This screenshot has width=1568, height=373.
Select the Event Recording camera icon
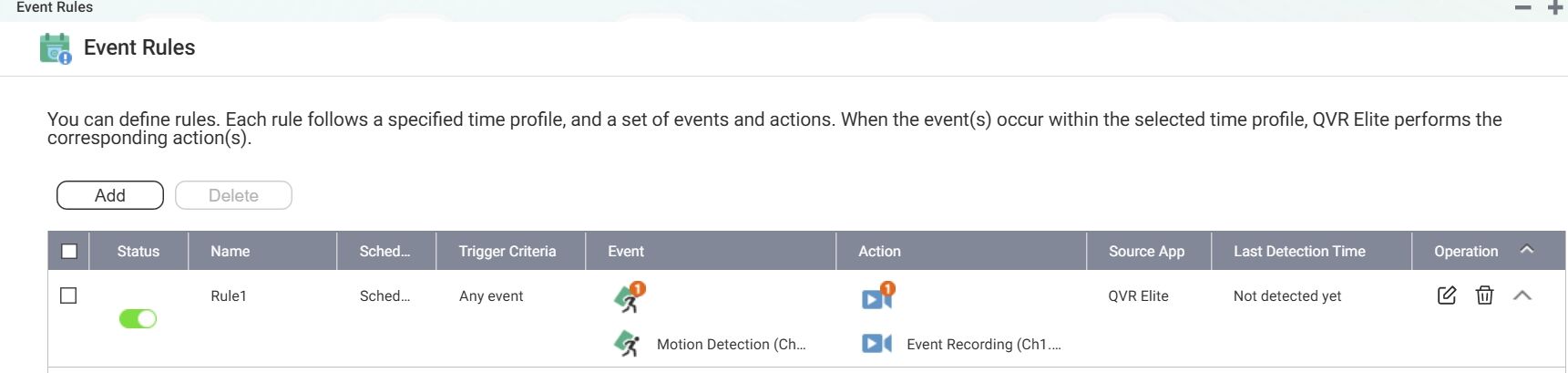[876, 344]
